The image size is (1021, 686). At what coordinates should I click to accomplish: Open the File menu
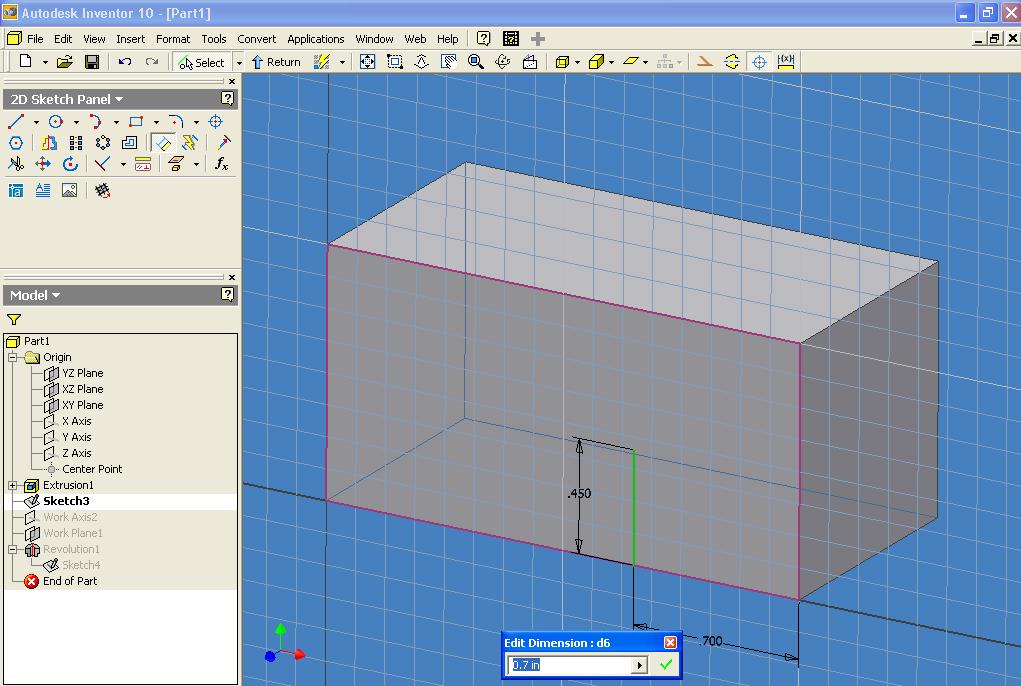35,39
